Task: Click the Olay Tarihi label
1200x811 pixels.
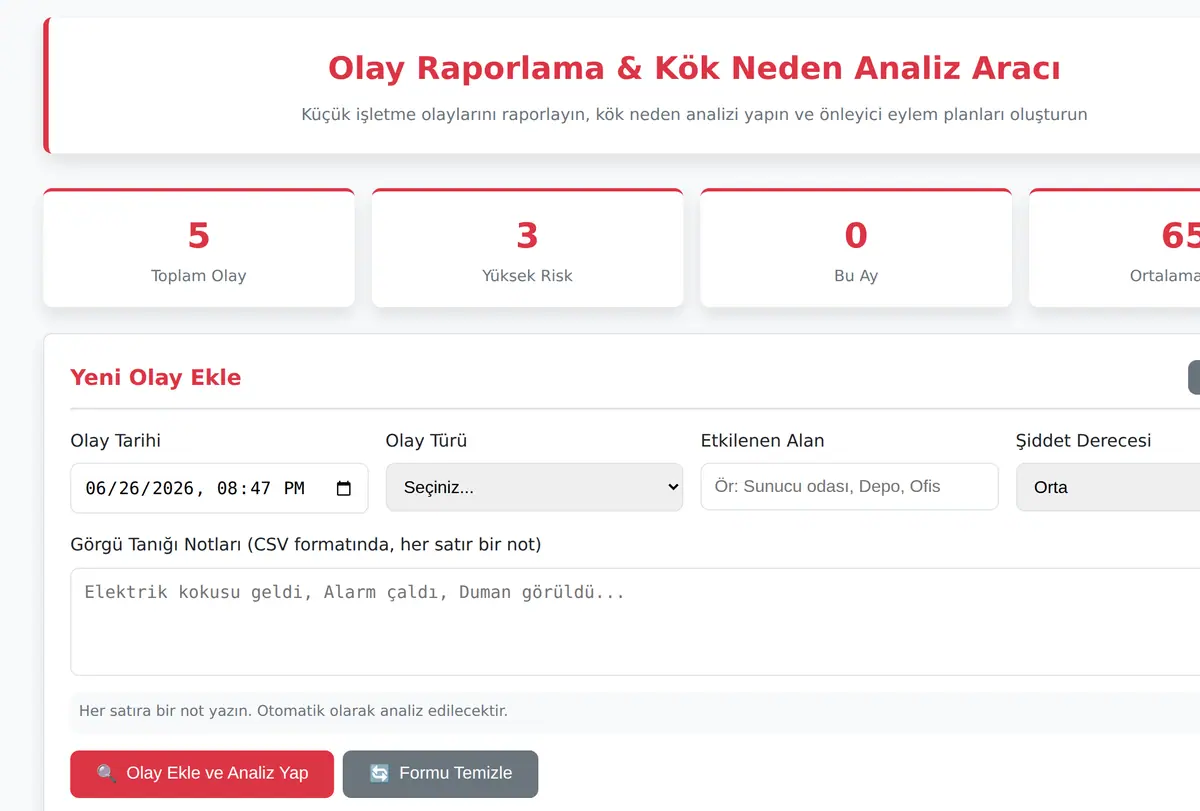Action: point(116,440)
